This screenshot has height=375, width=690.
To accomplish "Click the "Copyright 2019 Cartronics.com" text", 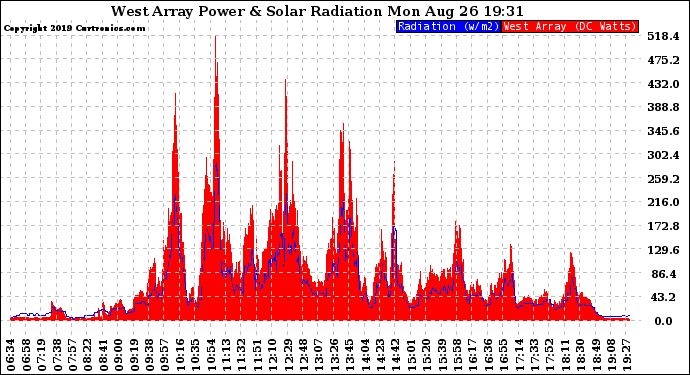I will 74,28.
